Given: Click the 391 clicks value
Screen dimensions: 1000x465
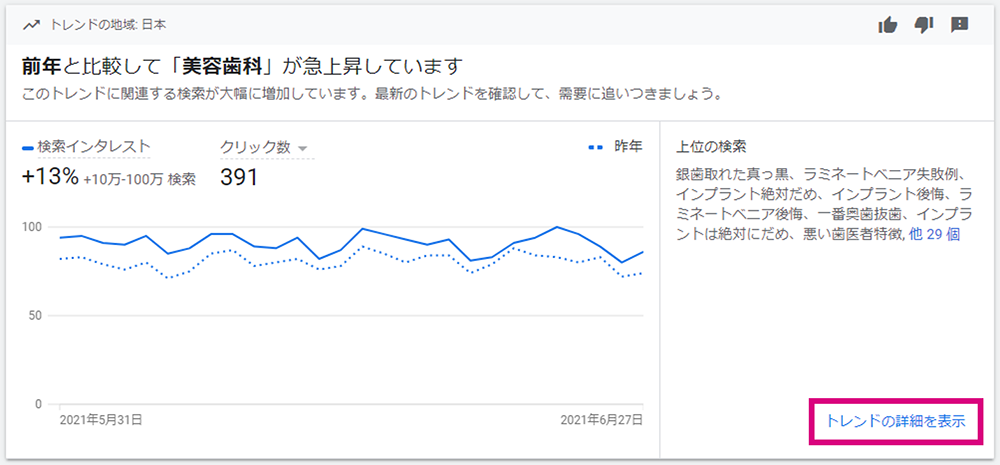Looking at the screenshot, I should click(239, 178).
